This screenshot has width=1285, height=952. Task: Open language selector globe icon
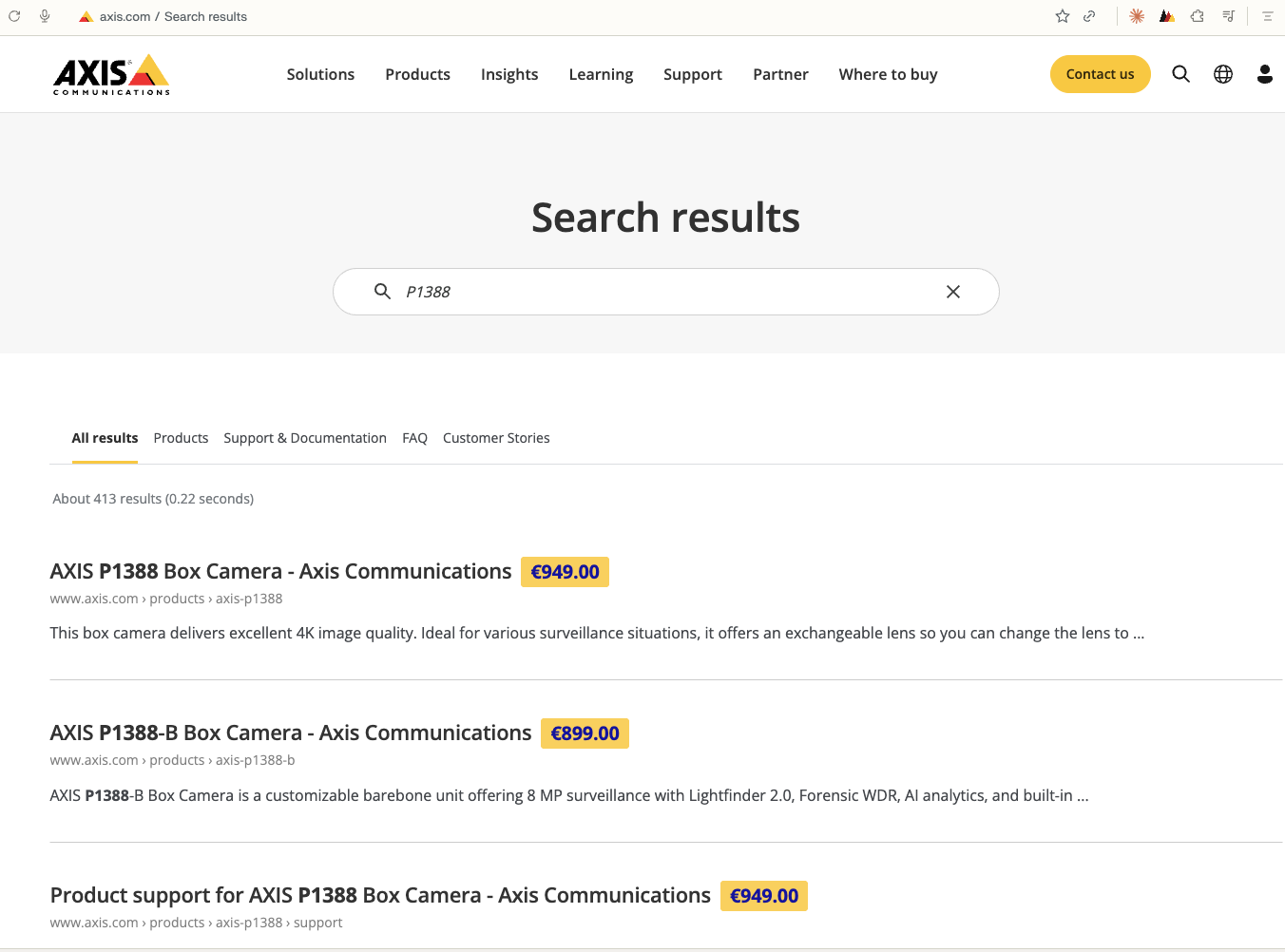tap(1223, 74)
